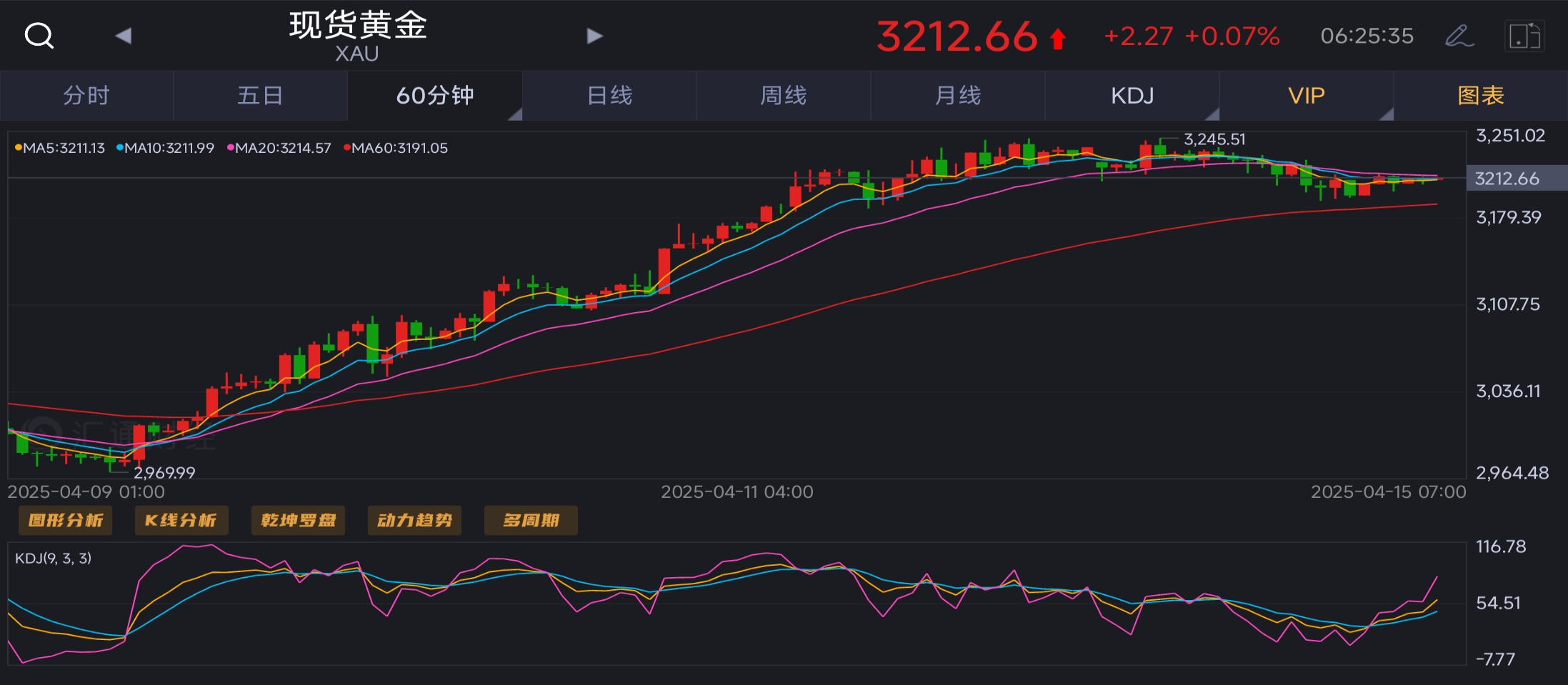Expand the KDJ indicator dropdown
1568x685 pixels.
[1212, 114]
